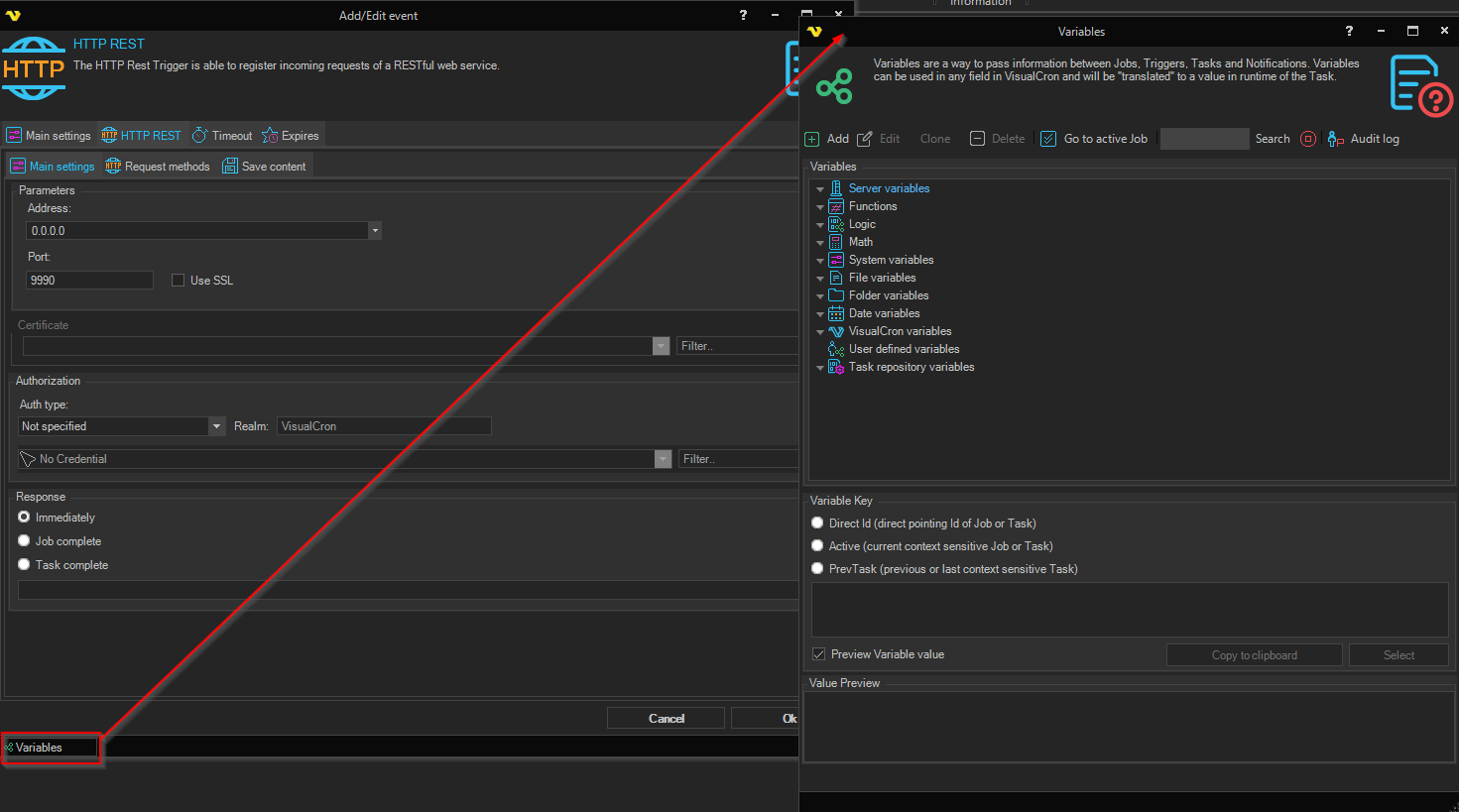
Task: Click the Select button
Action: click(1398, 655)
